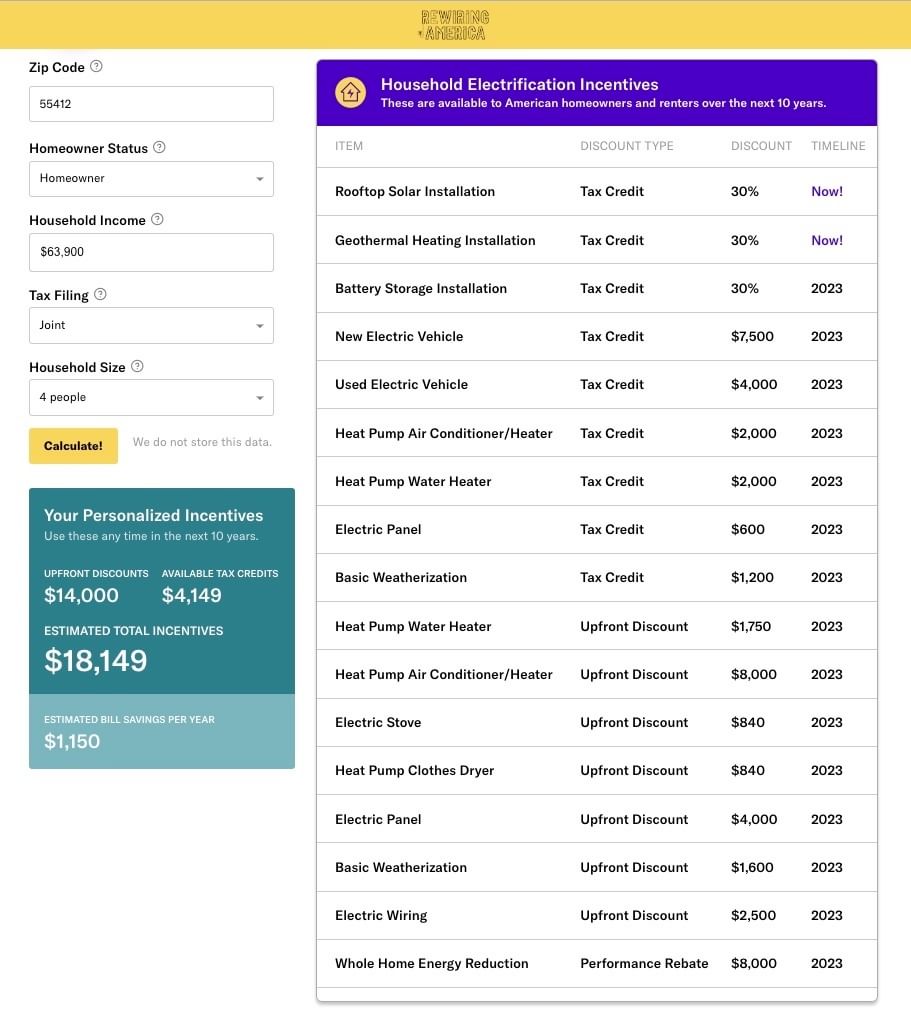Click the Household Income field showing $63,900
The width and height of the screenshot is (911, 1024).
tap(152, 252)
